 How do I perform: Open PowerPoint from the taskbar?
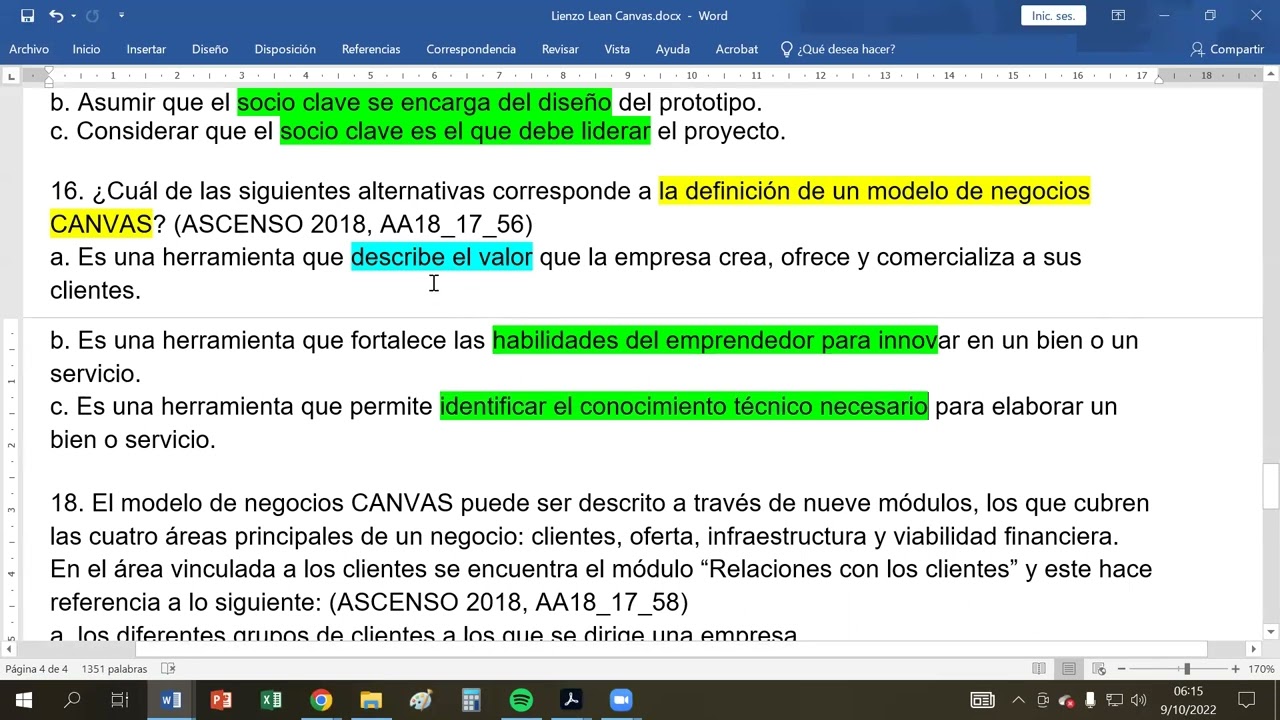221,700
